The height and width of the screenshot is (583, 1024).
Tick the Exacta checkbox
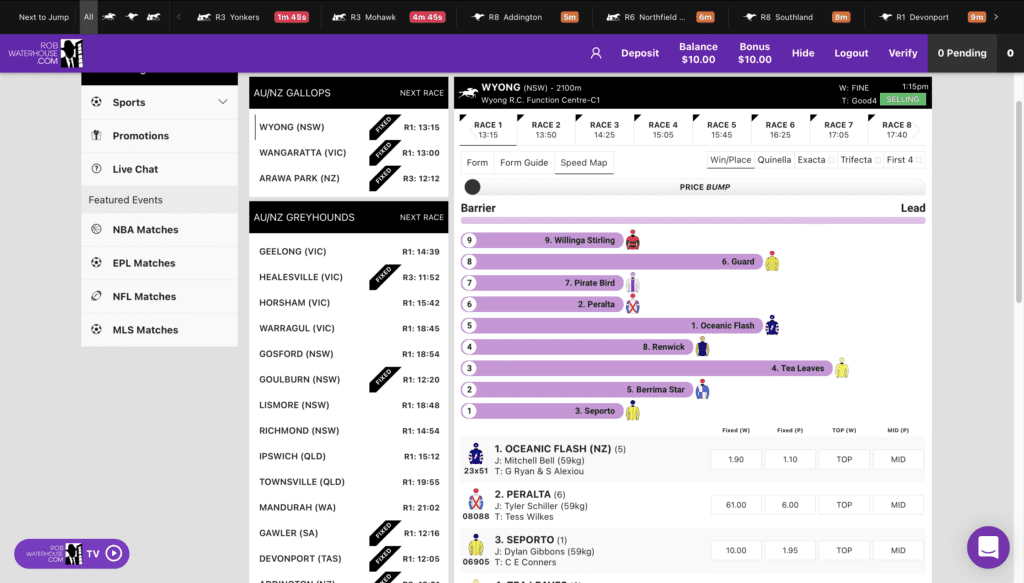pos(831,160)
